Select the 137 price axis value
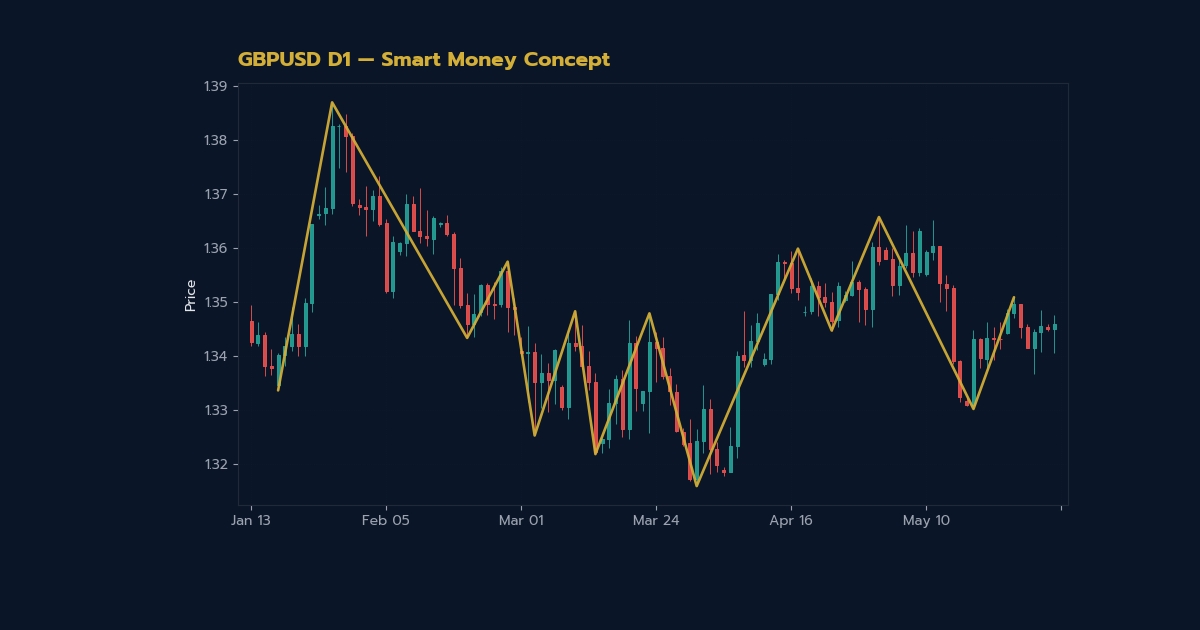The height and width of the screenshot is (630, 1200). coord(216,194)
